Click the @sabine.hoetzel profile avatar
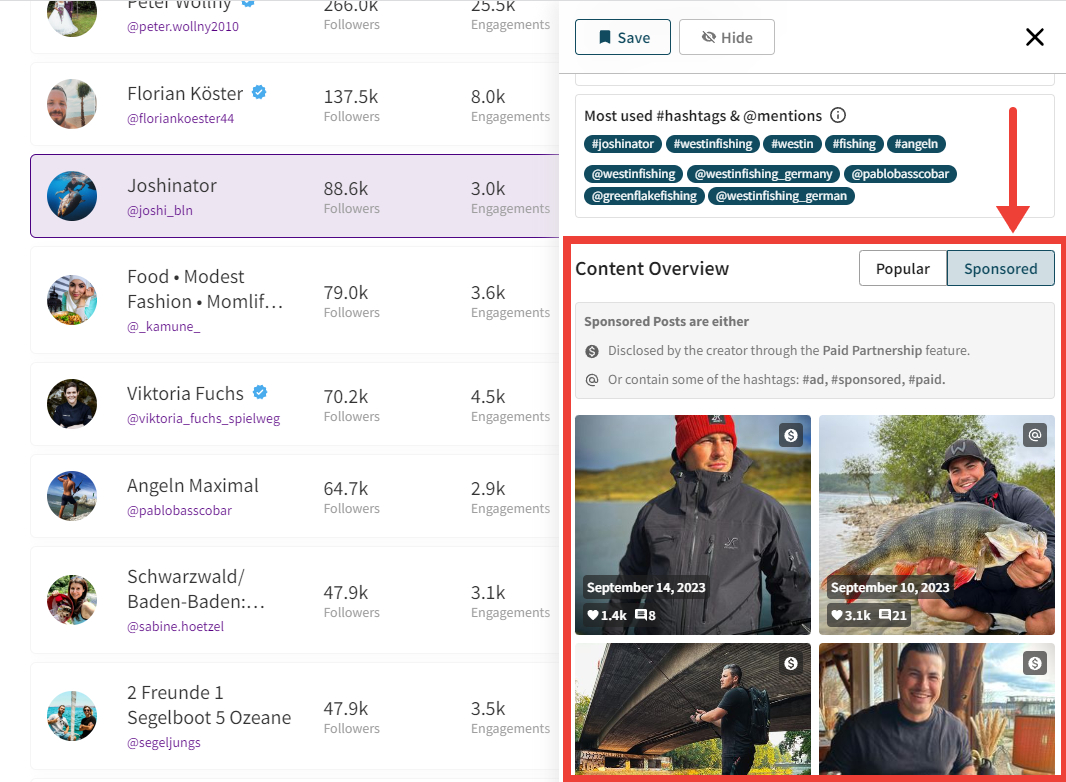The width and height of the screenshot is (1066, 782). pos(72,600)
